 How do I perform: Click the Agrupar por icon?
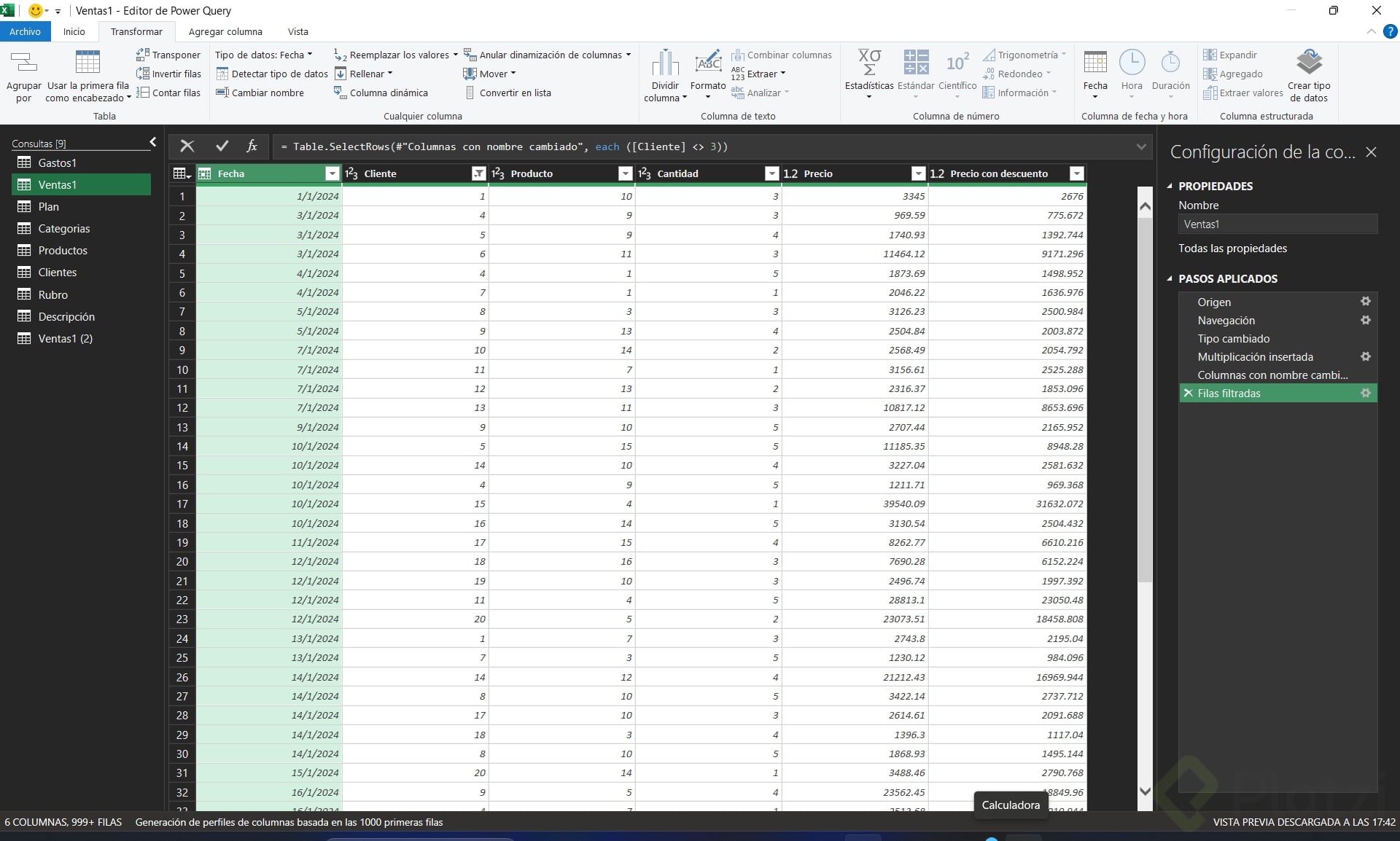23,63
